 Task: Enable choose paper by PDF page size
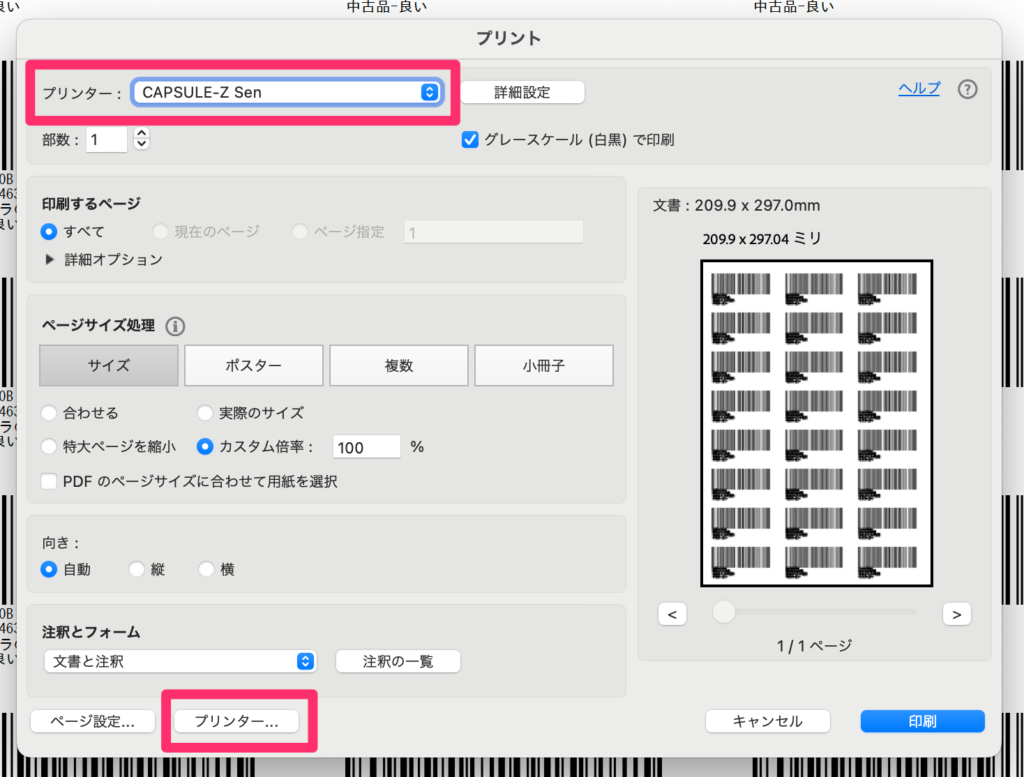coord(49,481)
